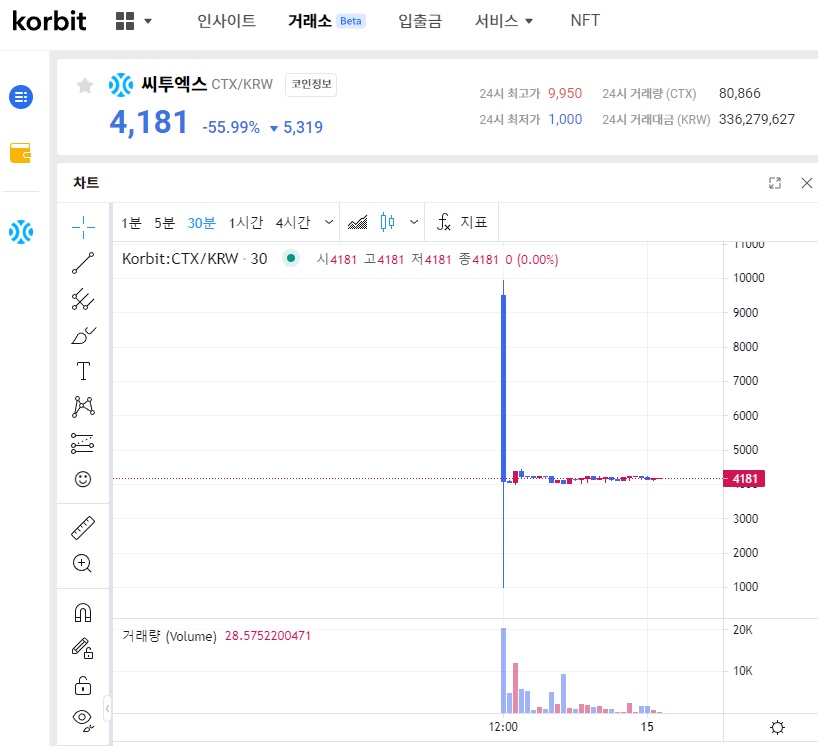The height and width of the screenshot is (746, 818).
Task: Select the 1시간 interval
Action: (246, 223)
